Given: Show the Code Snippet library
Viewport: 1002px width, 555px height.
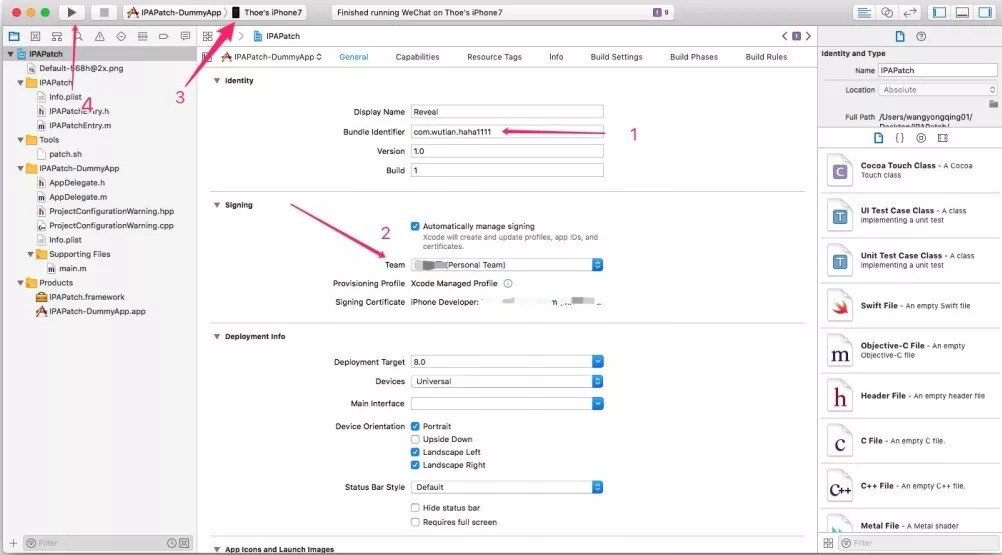Looking at the screenshot, I should pos(900,137).
